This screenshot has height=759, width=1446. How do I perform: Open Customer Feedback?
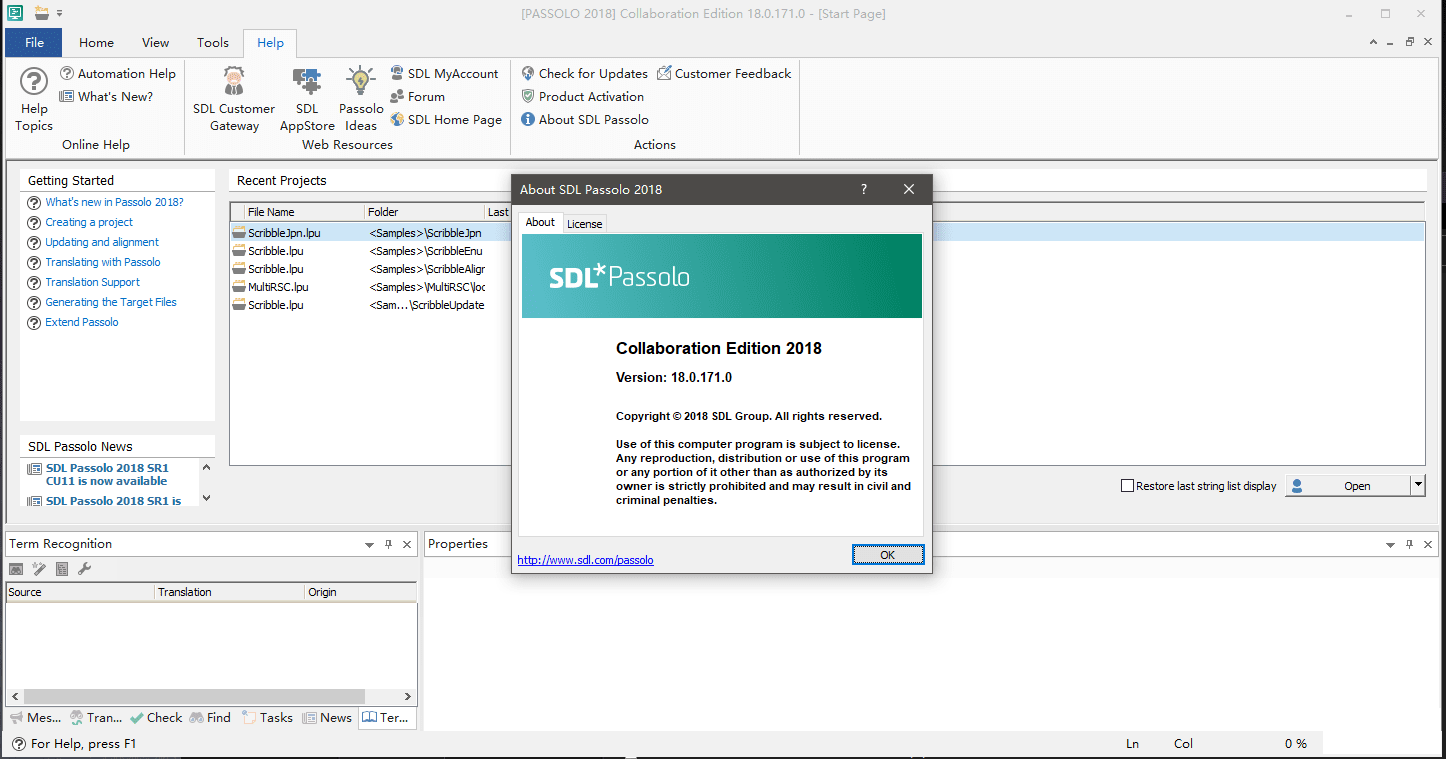pos(724,73)
